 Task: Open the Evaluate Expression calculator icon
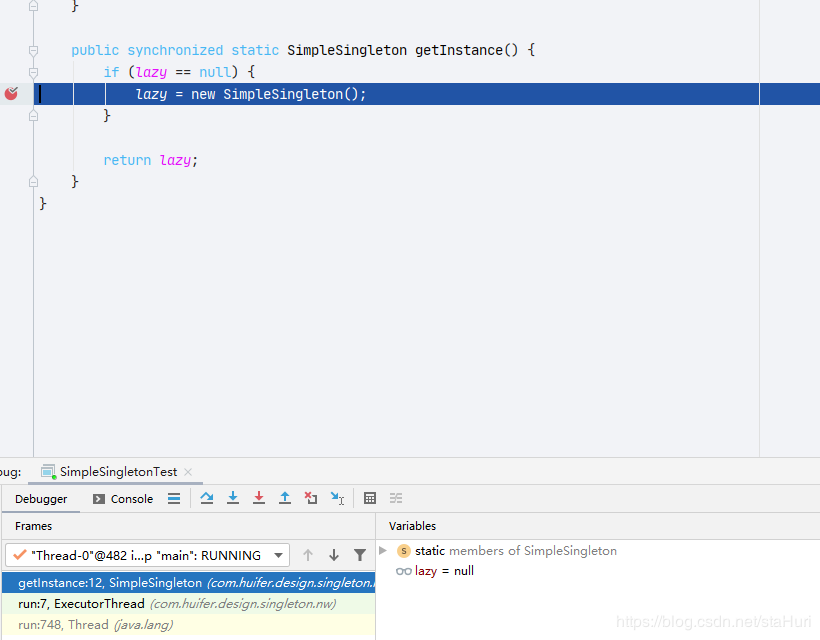pyautogui.click(x=370, y=498)
